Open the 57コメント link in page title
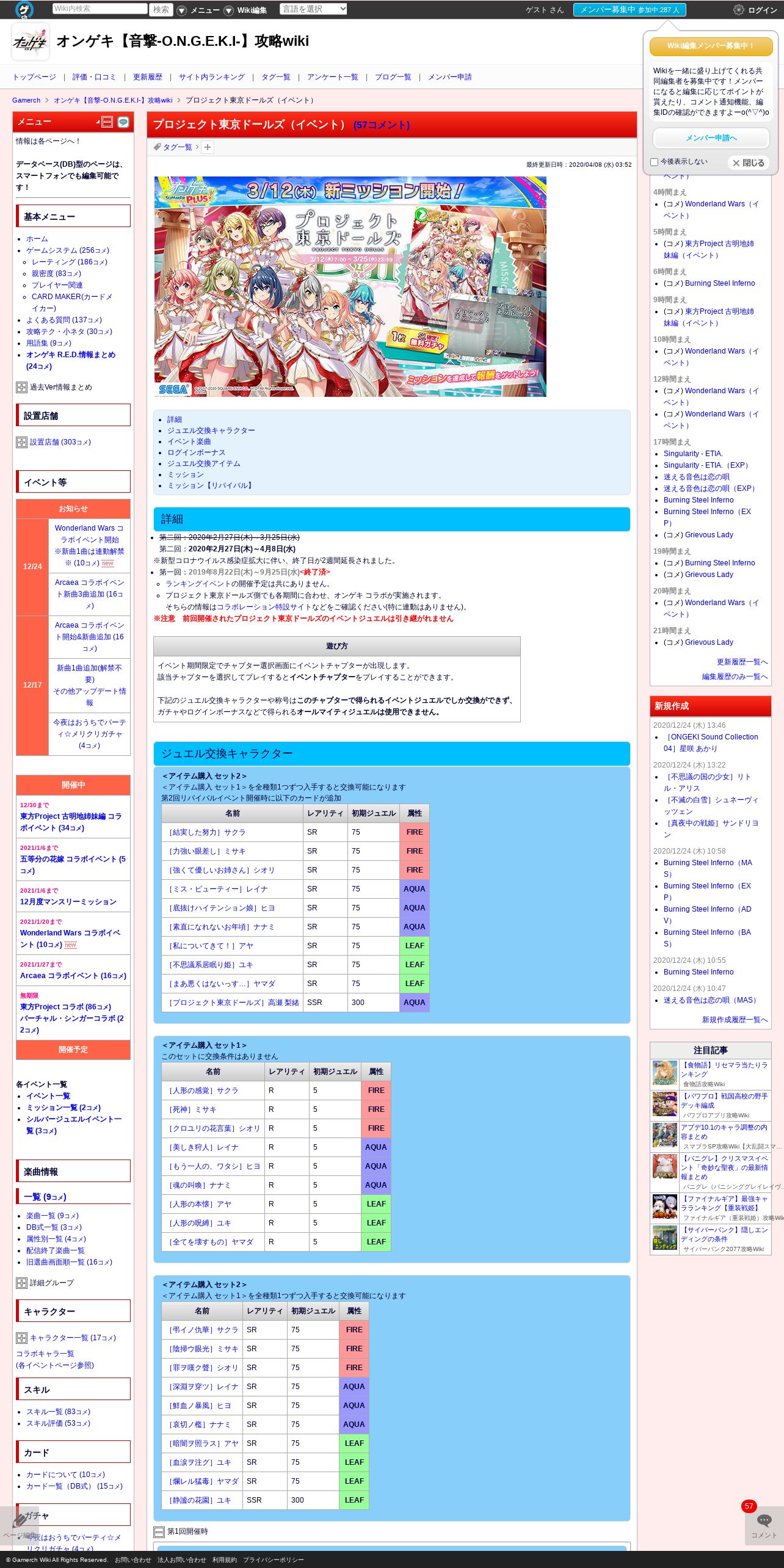Image resolution: width=784 pixels, height=1568 pixels. [x=382, y=125]
